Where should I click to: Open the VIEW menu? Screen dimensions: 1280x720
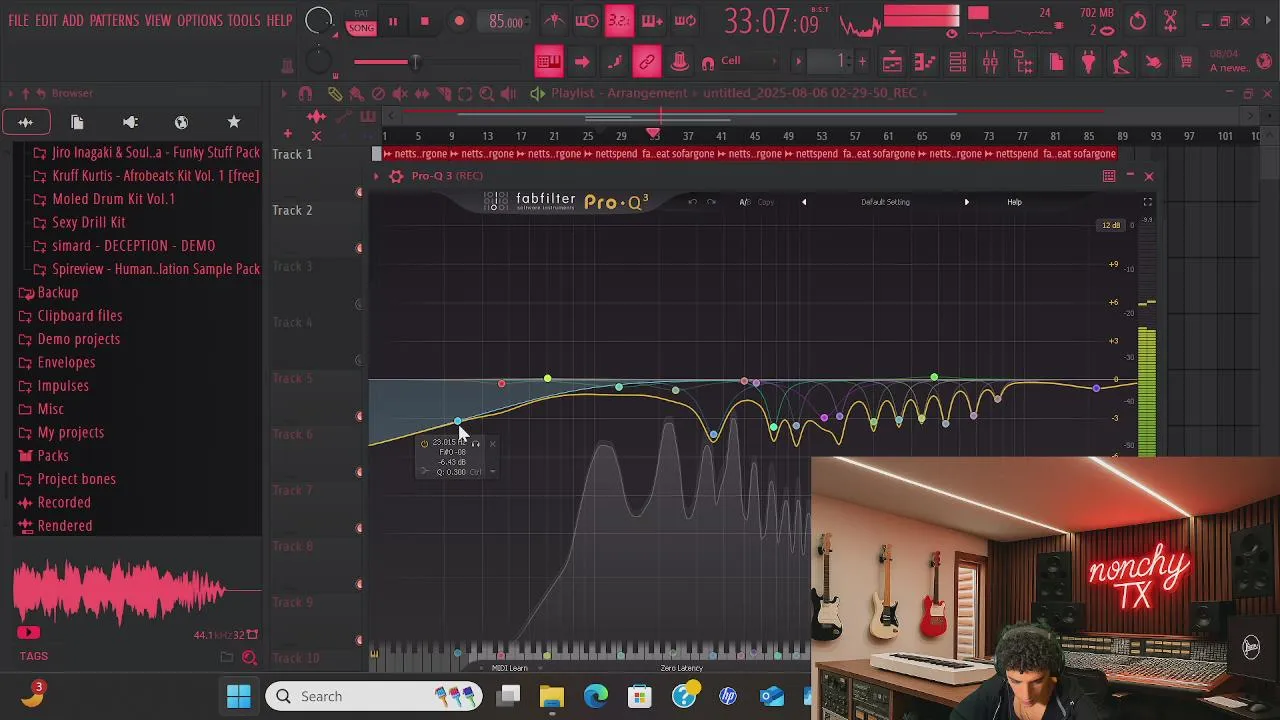tap(158, 20)
